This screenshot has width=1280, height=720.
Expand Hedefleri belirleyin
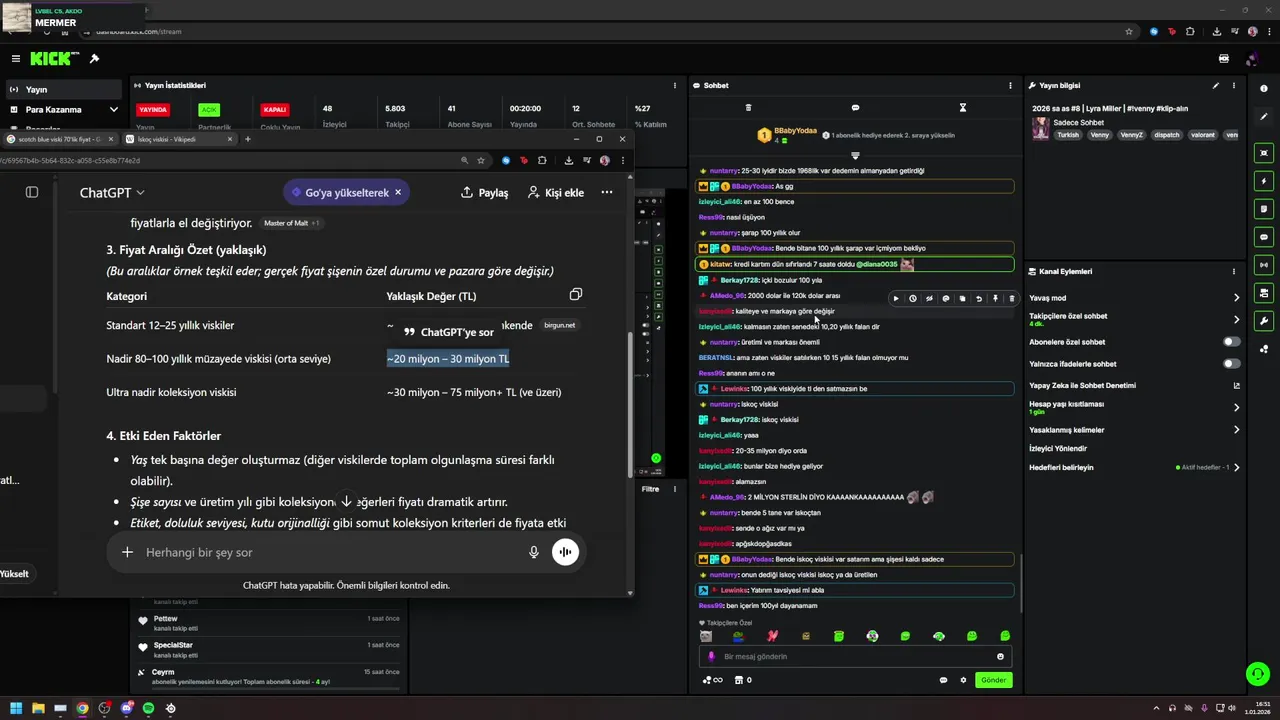(x=1236, y=467)
